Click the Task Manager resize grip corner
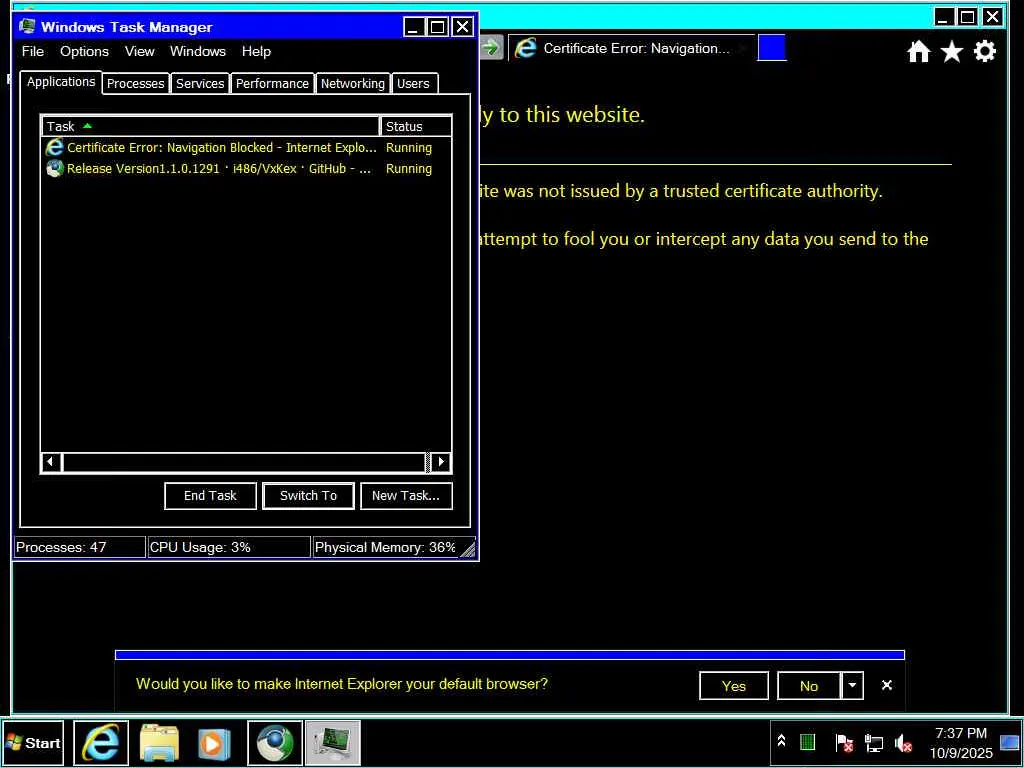 pyautogui.click(x=468, y=549)
